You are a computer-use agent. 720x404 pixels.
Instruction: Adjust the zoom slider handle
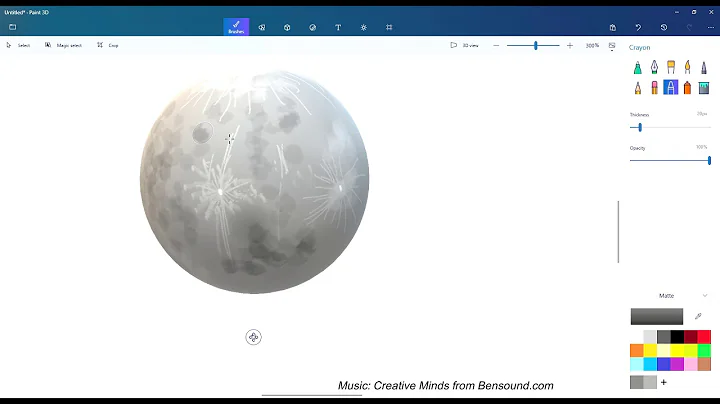pos(535,45)
